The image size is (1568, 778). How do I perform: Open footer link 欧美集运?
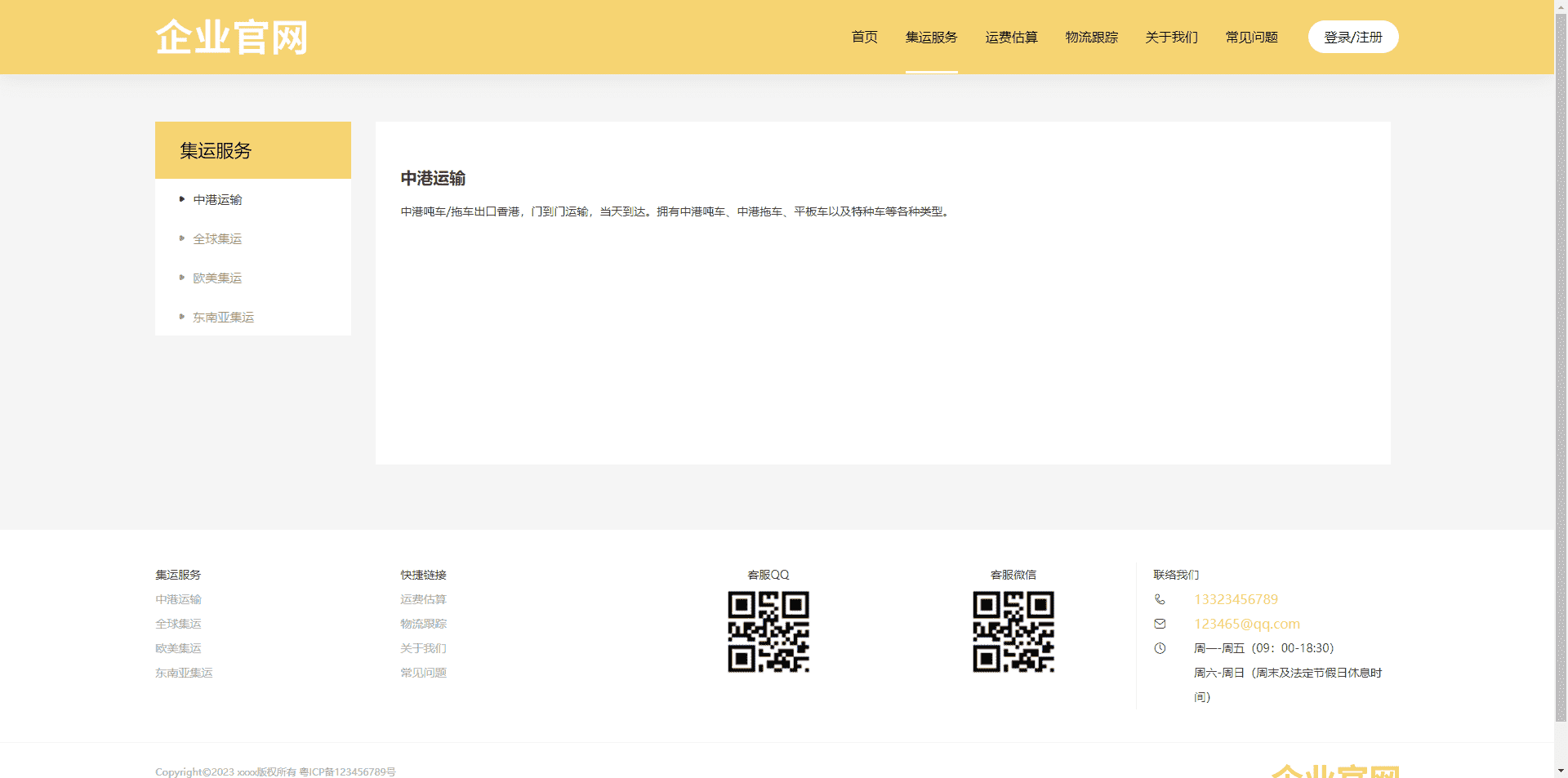(178, 648)
